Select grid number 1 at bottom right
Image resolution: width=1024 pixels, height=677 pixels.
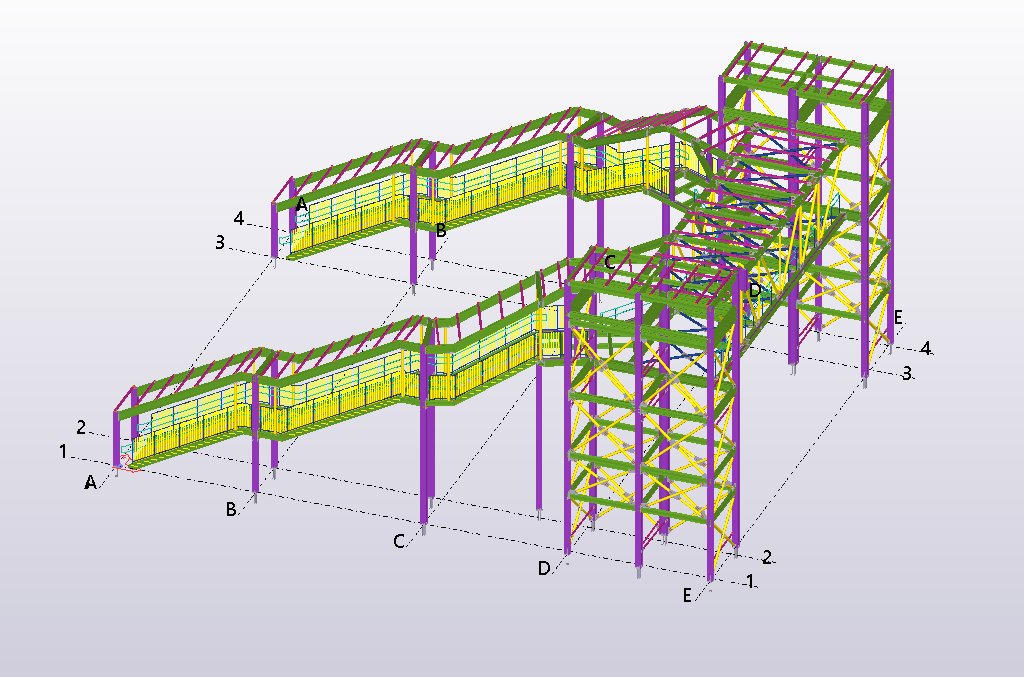749,581
